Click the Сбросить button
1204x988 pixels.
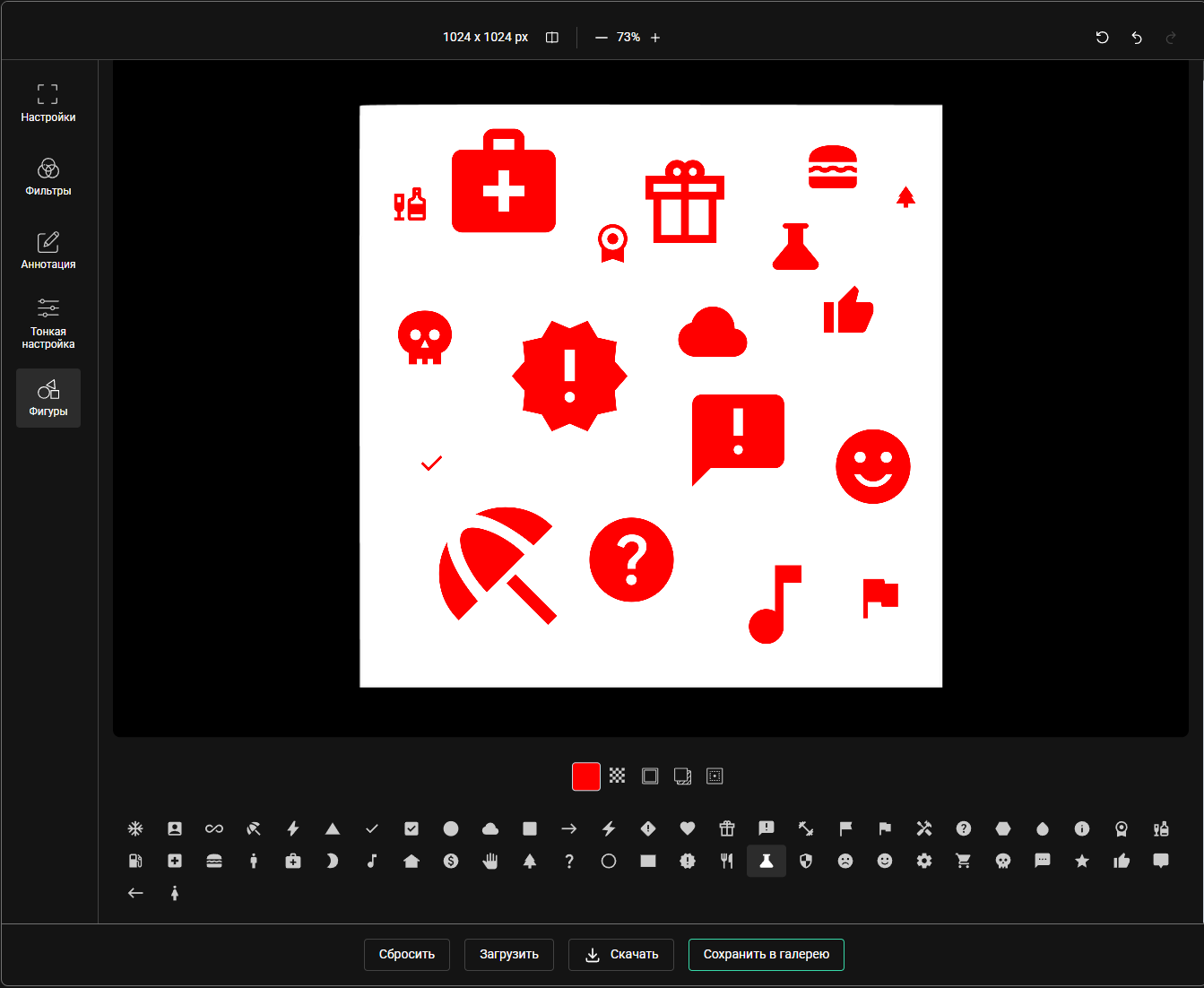[x=407, y=955]
